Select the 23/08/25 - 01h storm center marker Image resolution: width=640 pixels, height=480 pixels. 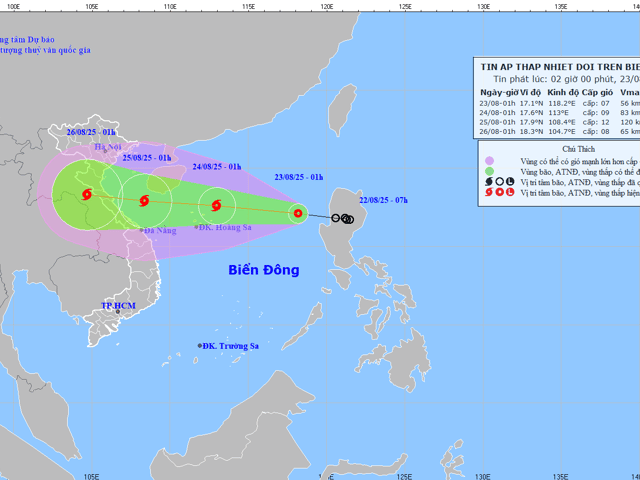pyautogui.click(x=298, y=212)
